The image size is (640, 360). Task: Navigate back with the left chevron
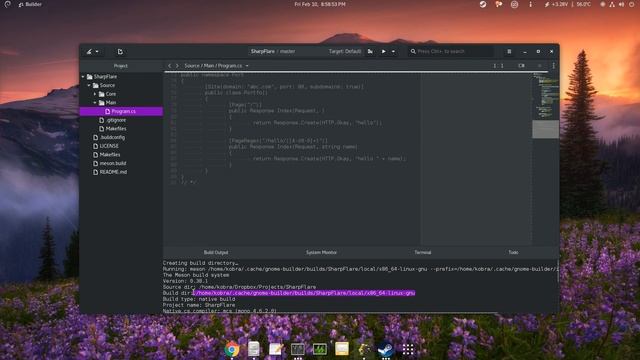(x=169, y=66)
